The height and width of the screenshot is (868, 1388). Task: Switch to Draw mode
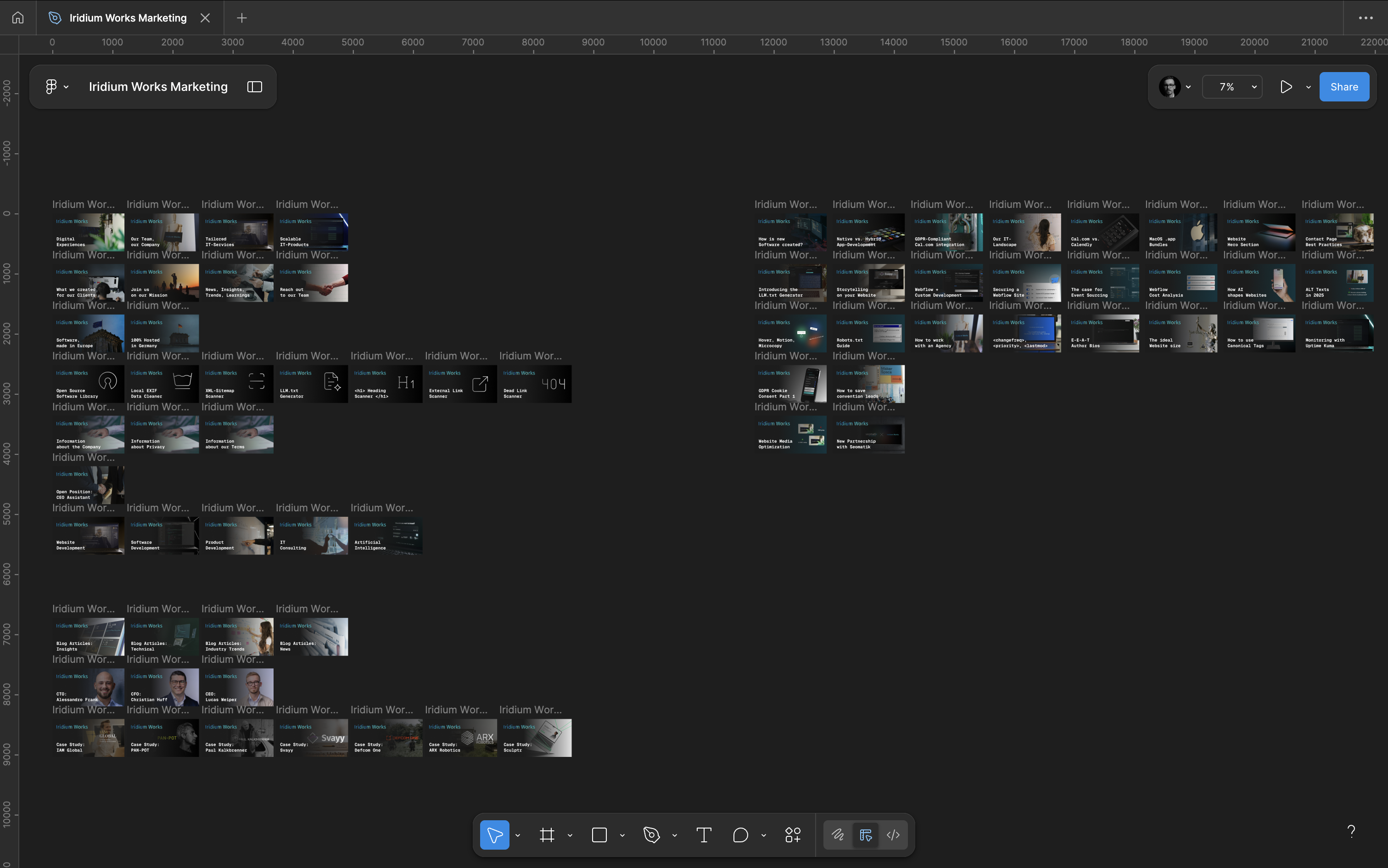[x=838, y=834]
